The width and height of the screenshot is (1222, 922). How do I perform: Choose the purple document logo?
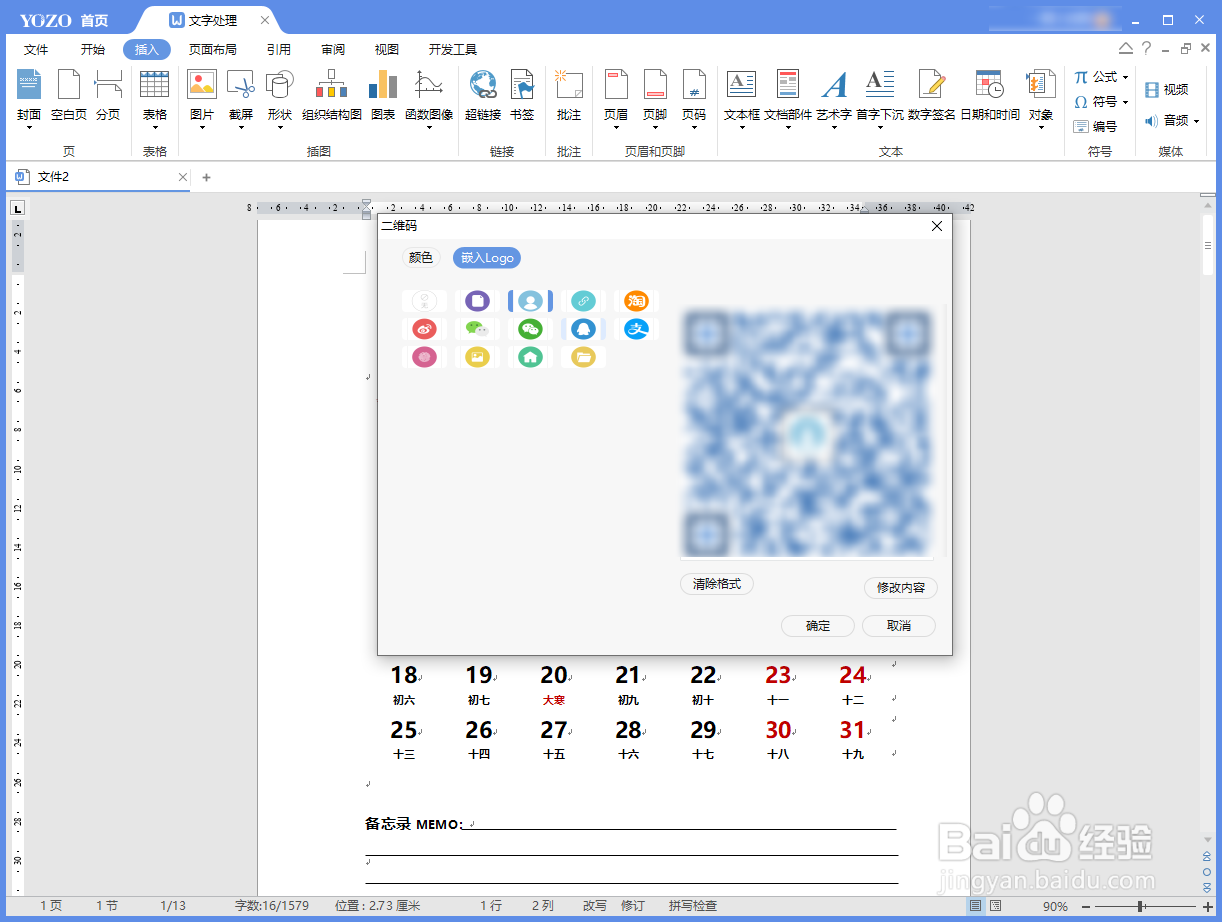[478, 301]
